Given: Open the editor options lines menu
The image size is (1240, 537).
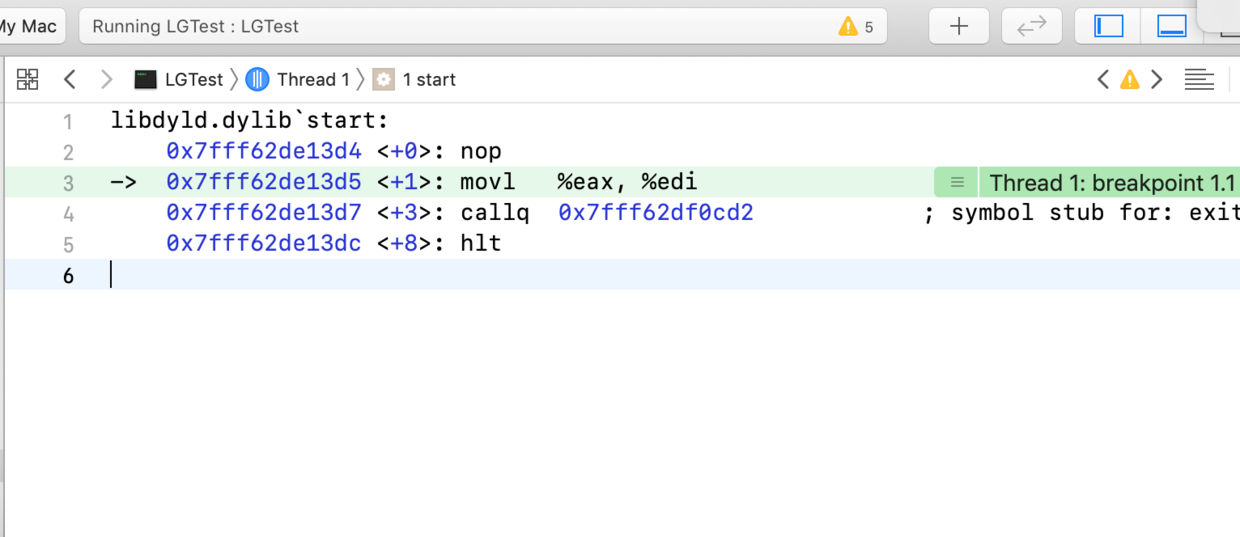Looking at the screenshot, I should click(1199, 79).
